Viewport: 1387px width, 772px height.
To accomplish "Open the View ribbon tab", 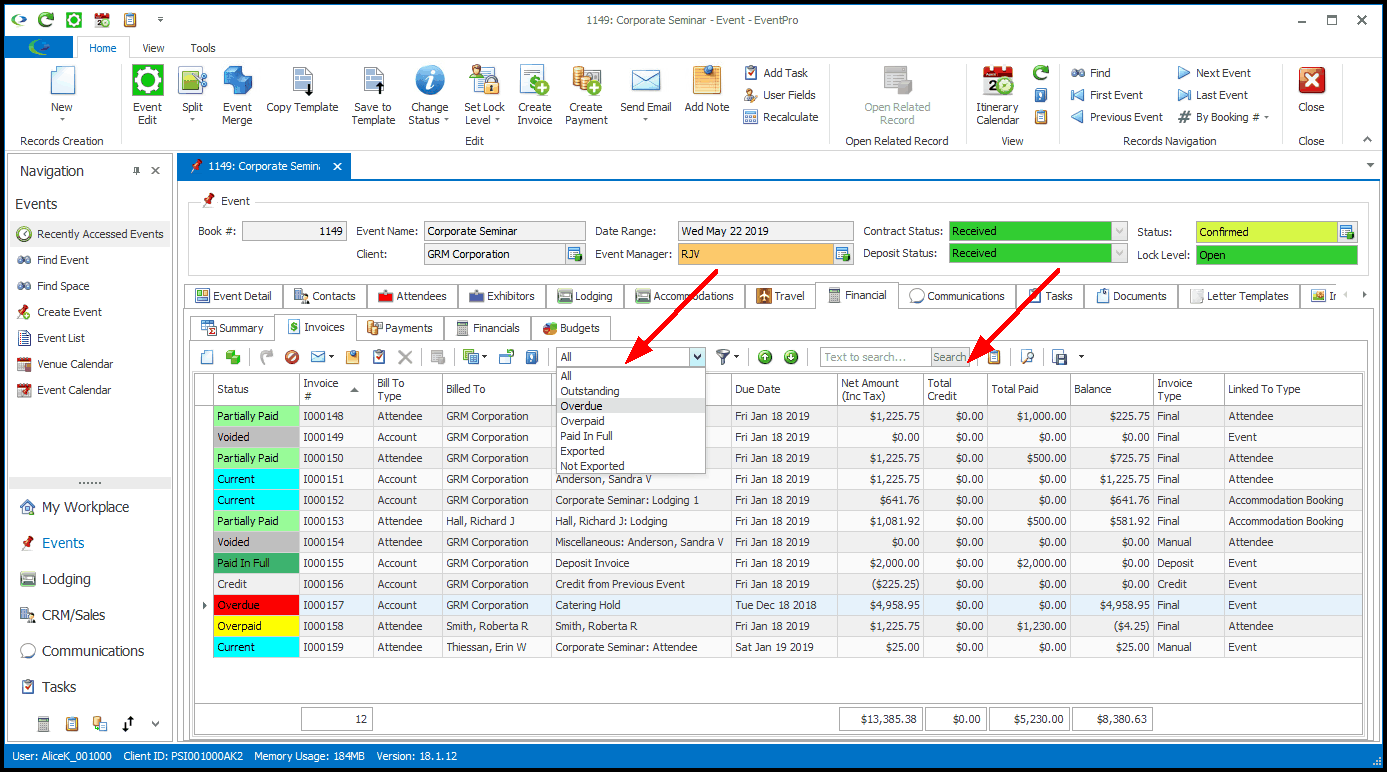I will coord(153,48).
